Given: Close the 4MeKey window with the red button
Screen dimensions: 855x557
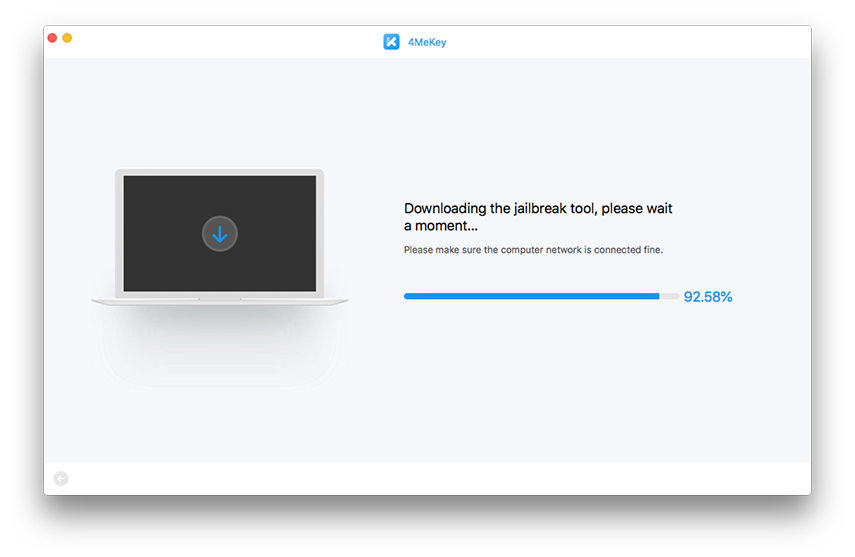Looking at the screenshot, I should coord(52,38).
